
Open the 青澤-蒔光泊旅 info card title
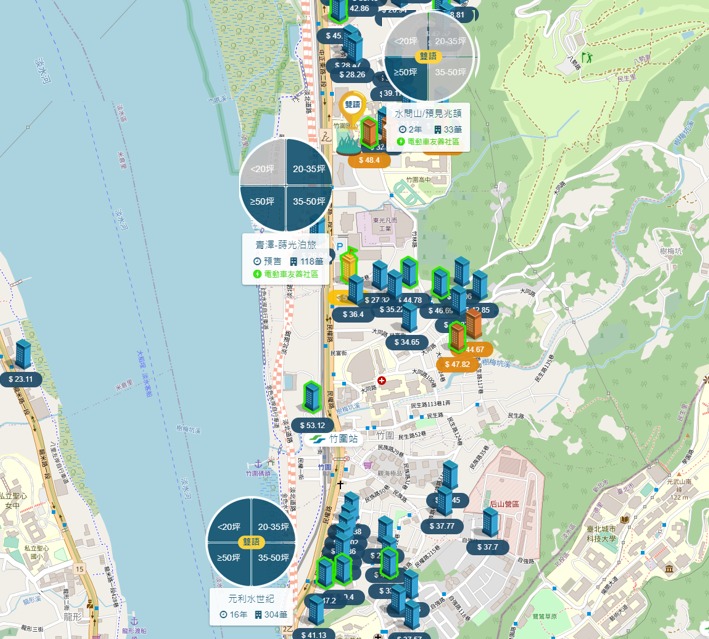tap(286, 245)
